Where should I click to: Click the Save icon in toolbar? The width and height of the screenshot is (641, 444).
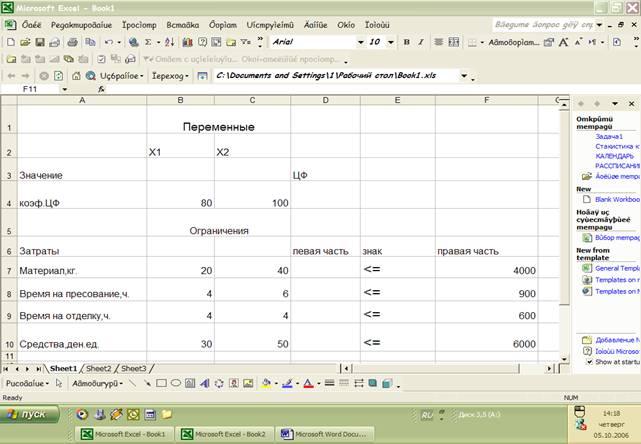[x=40, y=43]
